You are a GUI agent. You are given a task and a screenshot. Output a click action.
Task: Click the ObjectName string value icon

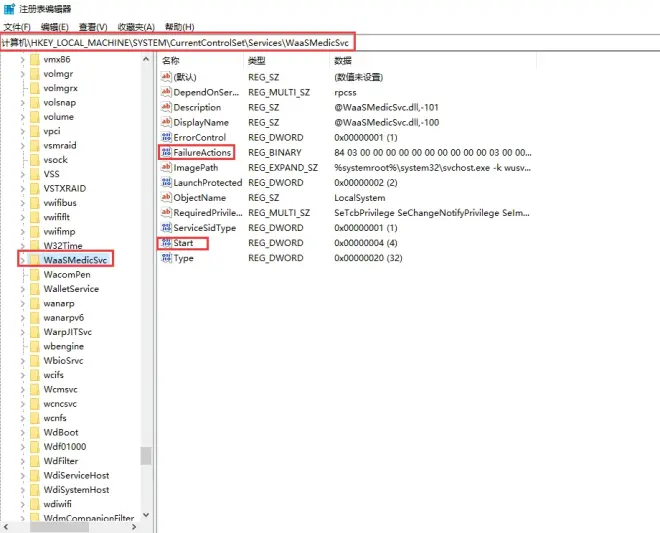click(166, 197)
